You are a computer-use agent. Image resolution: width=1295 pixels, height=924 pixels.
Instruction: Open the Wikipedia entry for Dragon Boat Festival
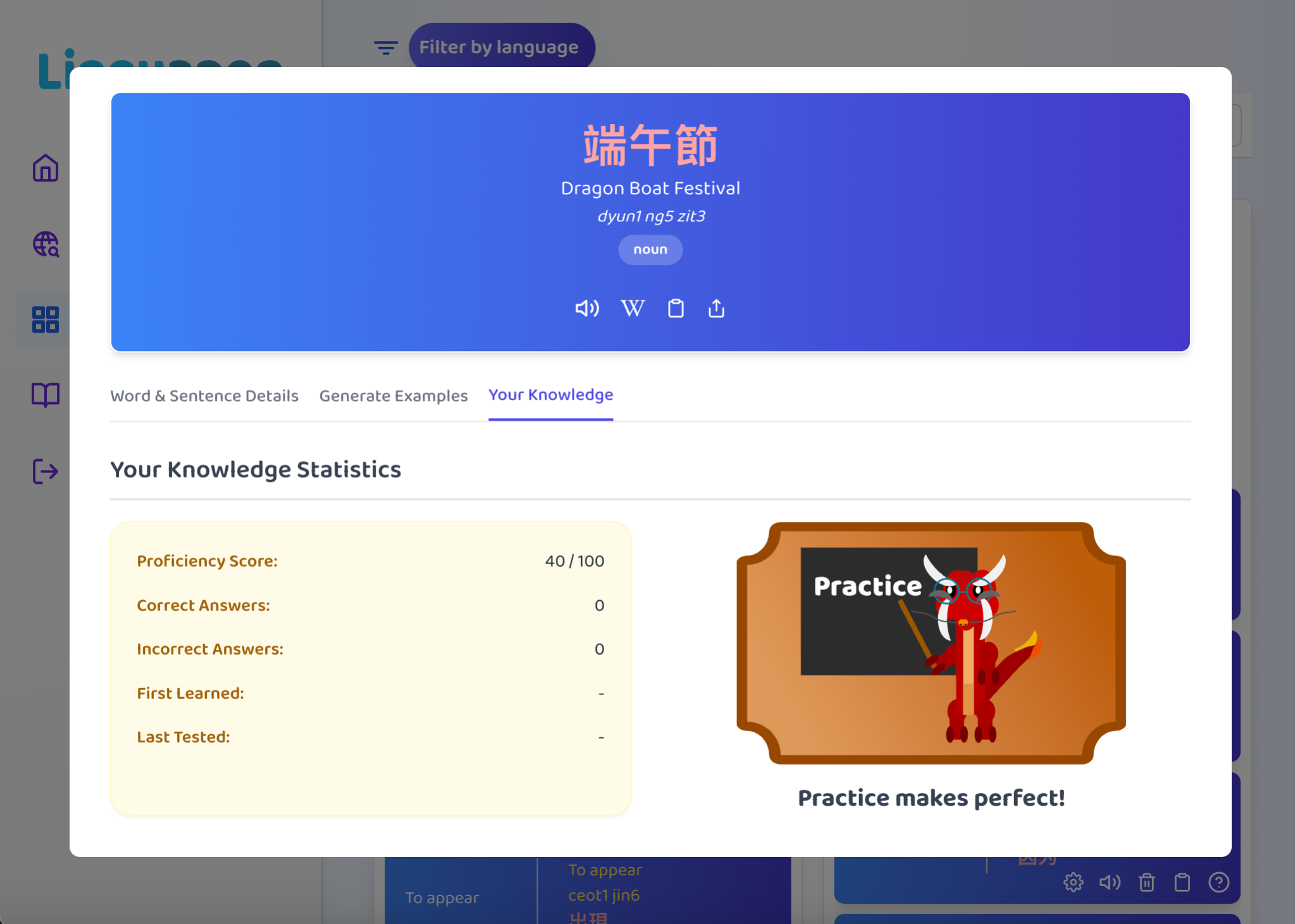click(632, 309)
